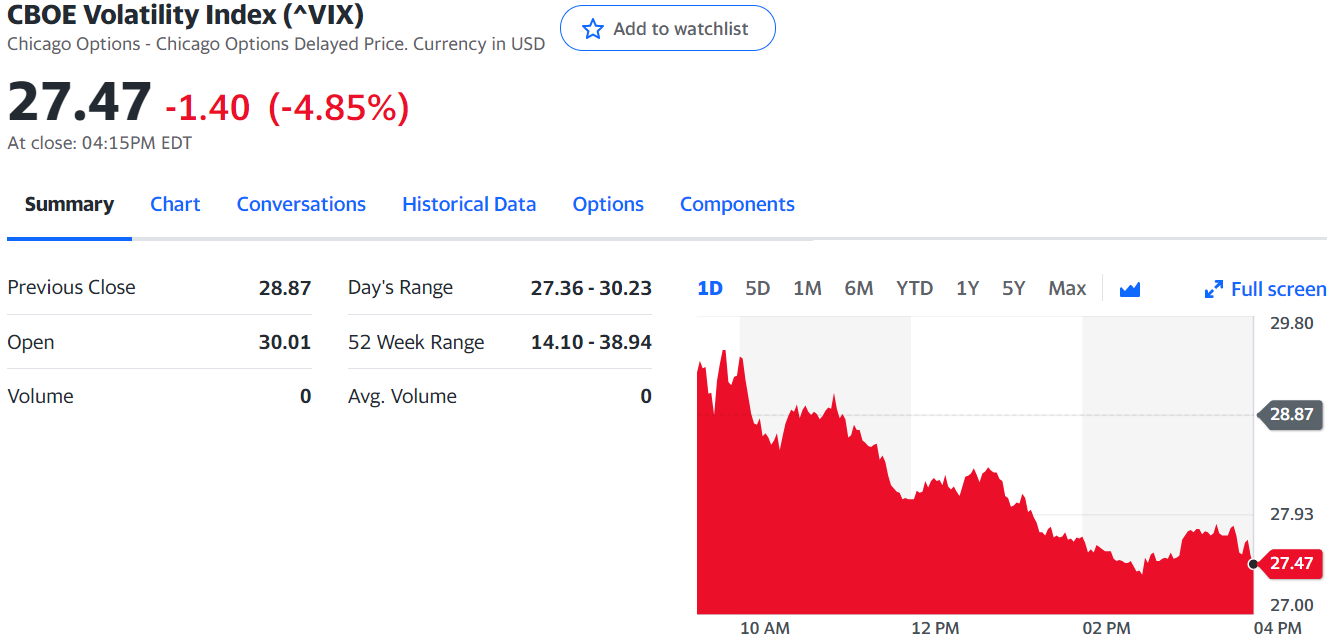Open the Summary tab
This screenshot has width=1327, height=643.
(69, 204)
